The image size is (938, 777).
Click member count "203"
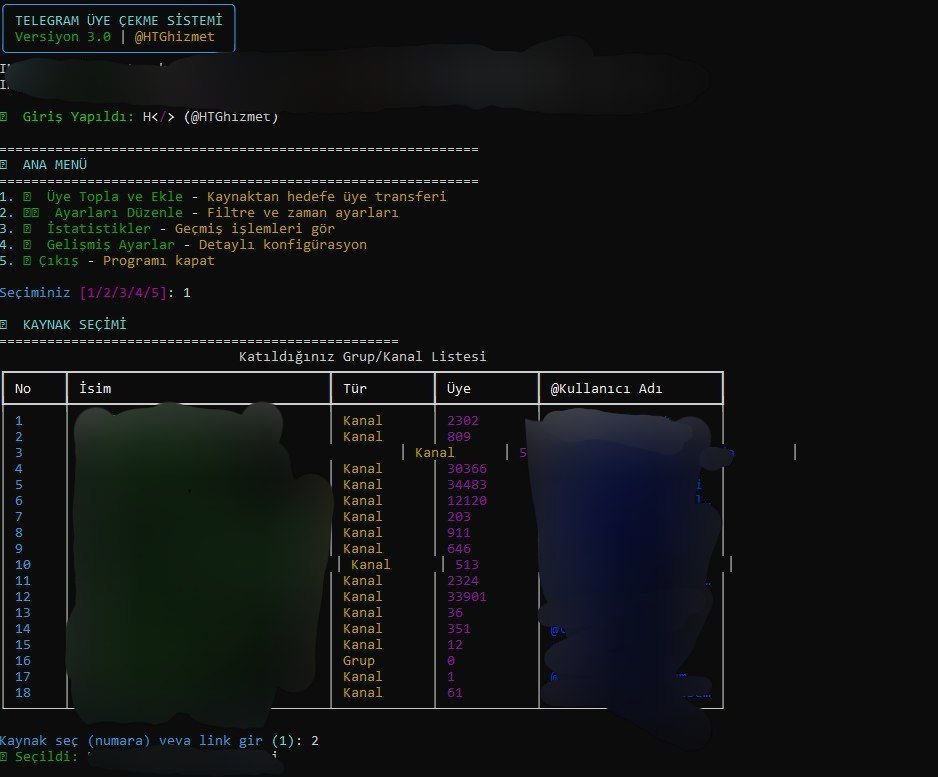point(459,517)
